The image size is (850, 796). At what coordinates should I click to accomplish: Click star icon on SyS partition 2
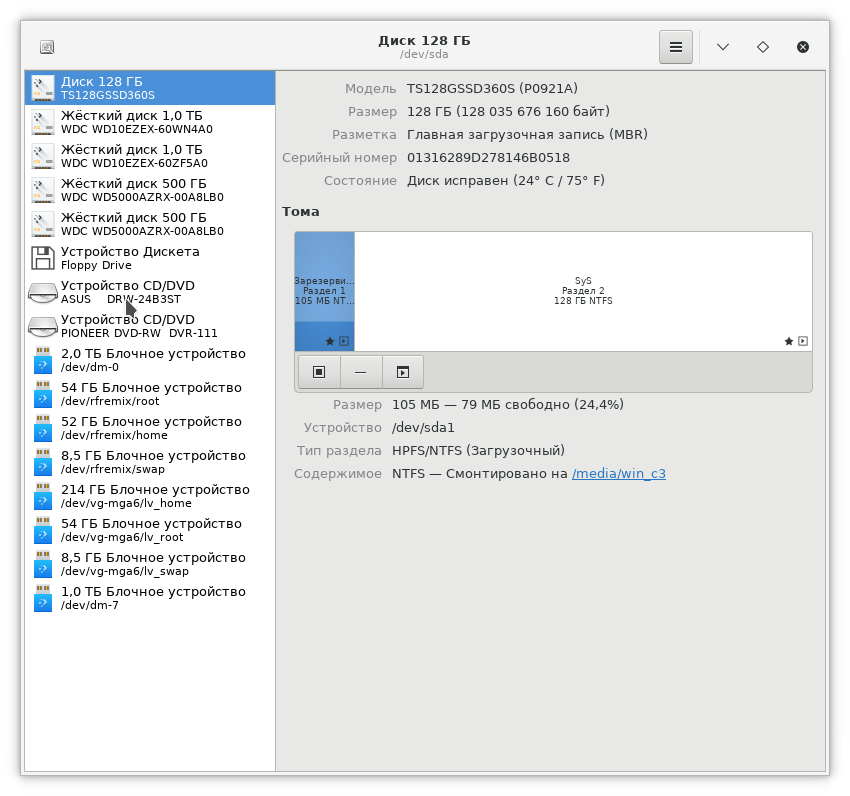tap(789, 341)
